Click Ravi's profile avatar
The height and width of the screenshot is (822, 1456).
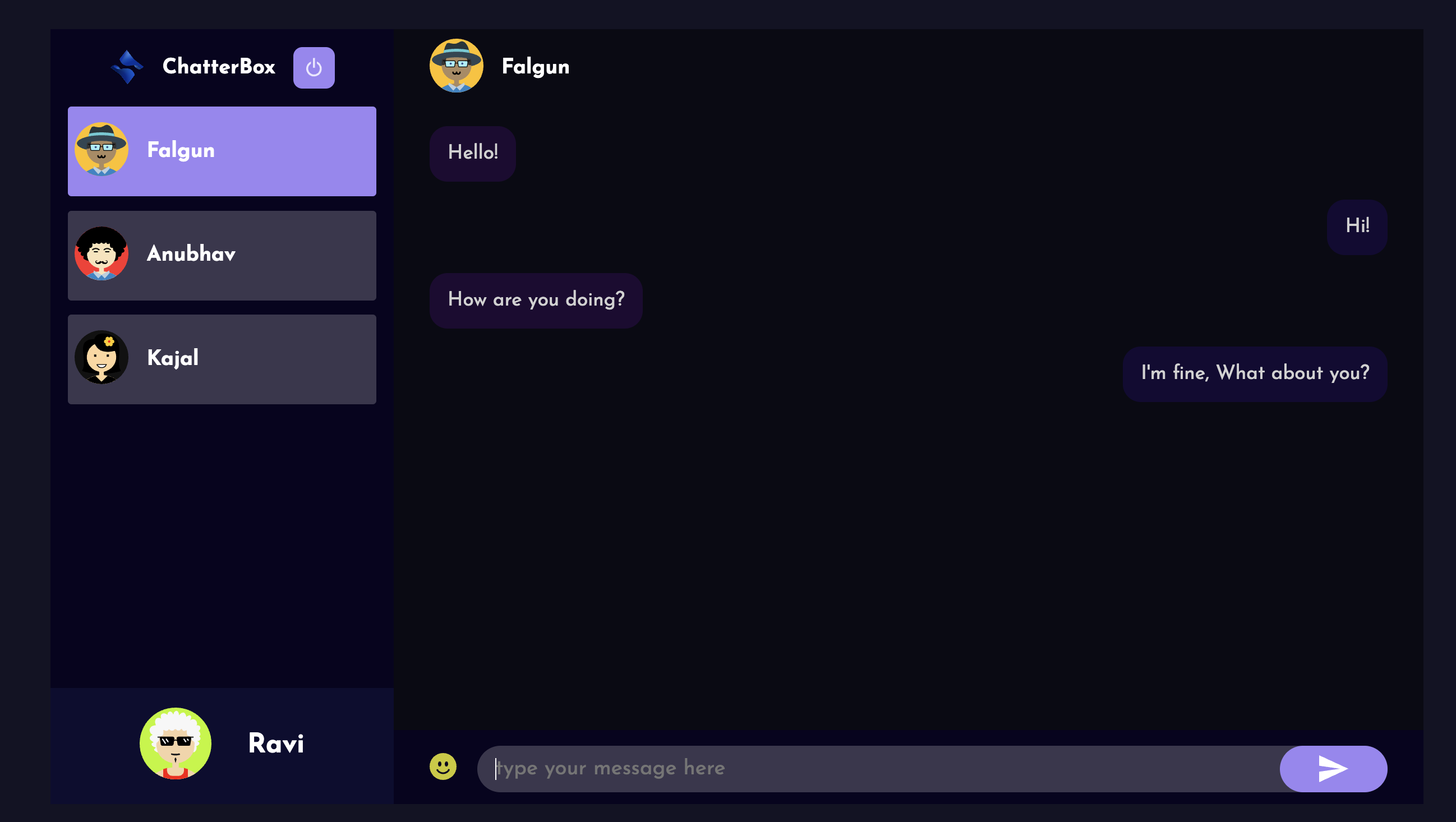point(175,744)
